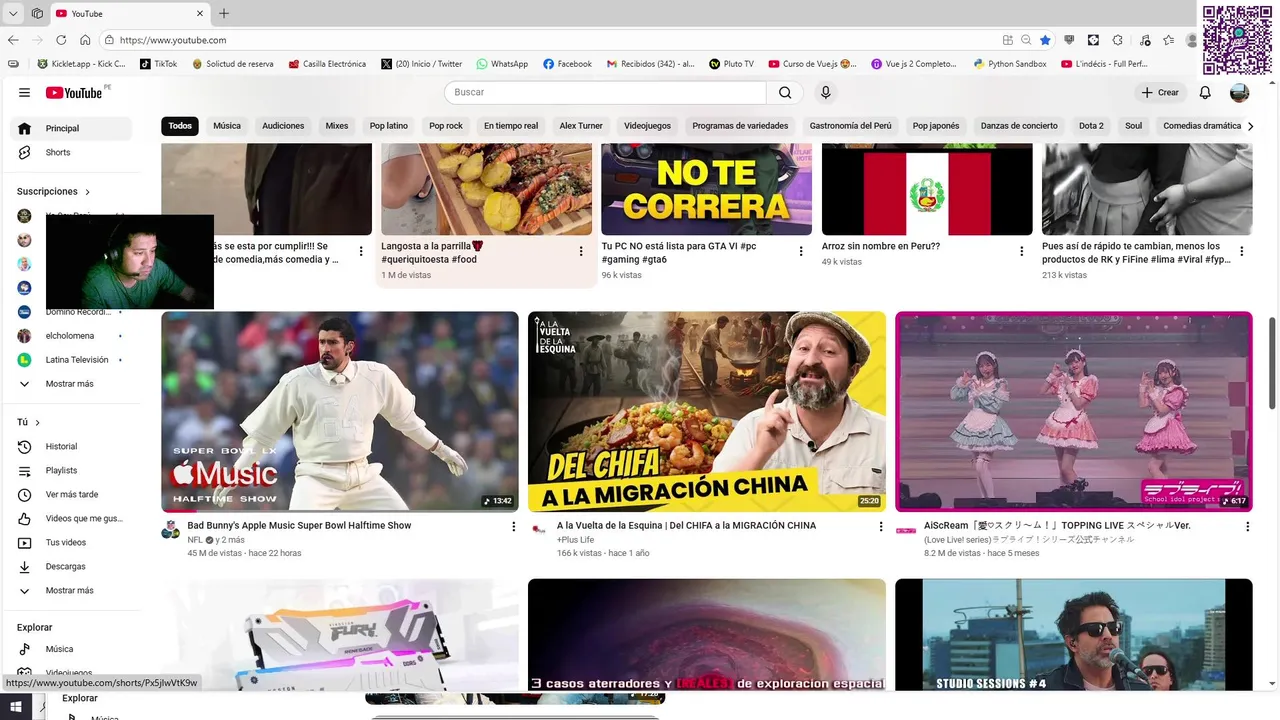Viewport: 1280px width, 720px height.
Task: Toggle the favorite star in address bar
Action: point(1045,40)
